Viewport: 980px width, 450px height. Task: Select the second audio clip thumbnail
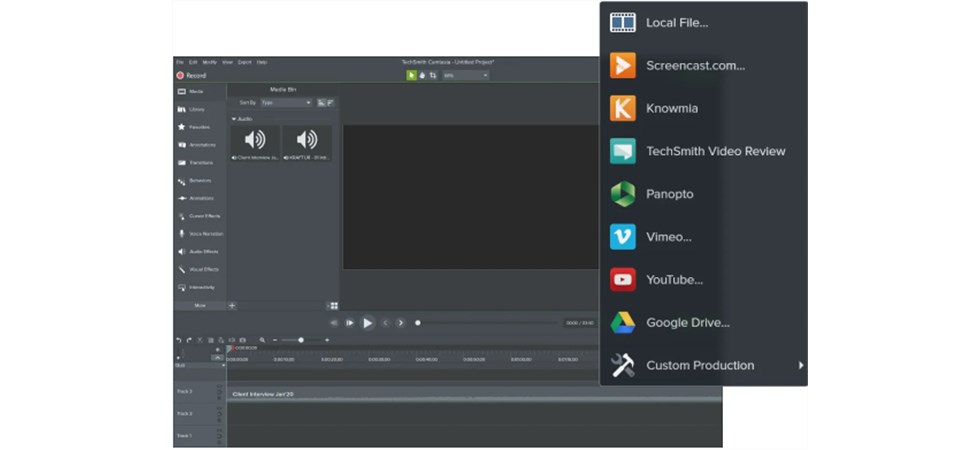pyautogui.click(x=307, y=143)
